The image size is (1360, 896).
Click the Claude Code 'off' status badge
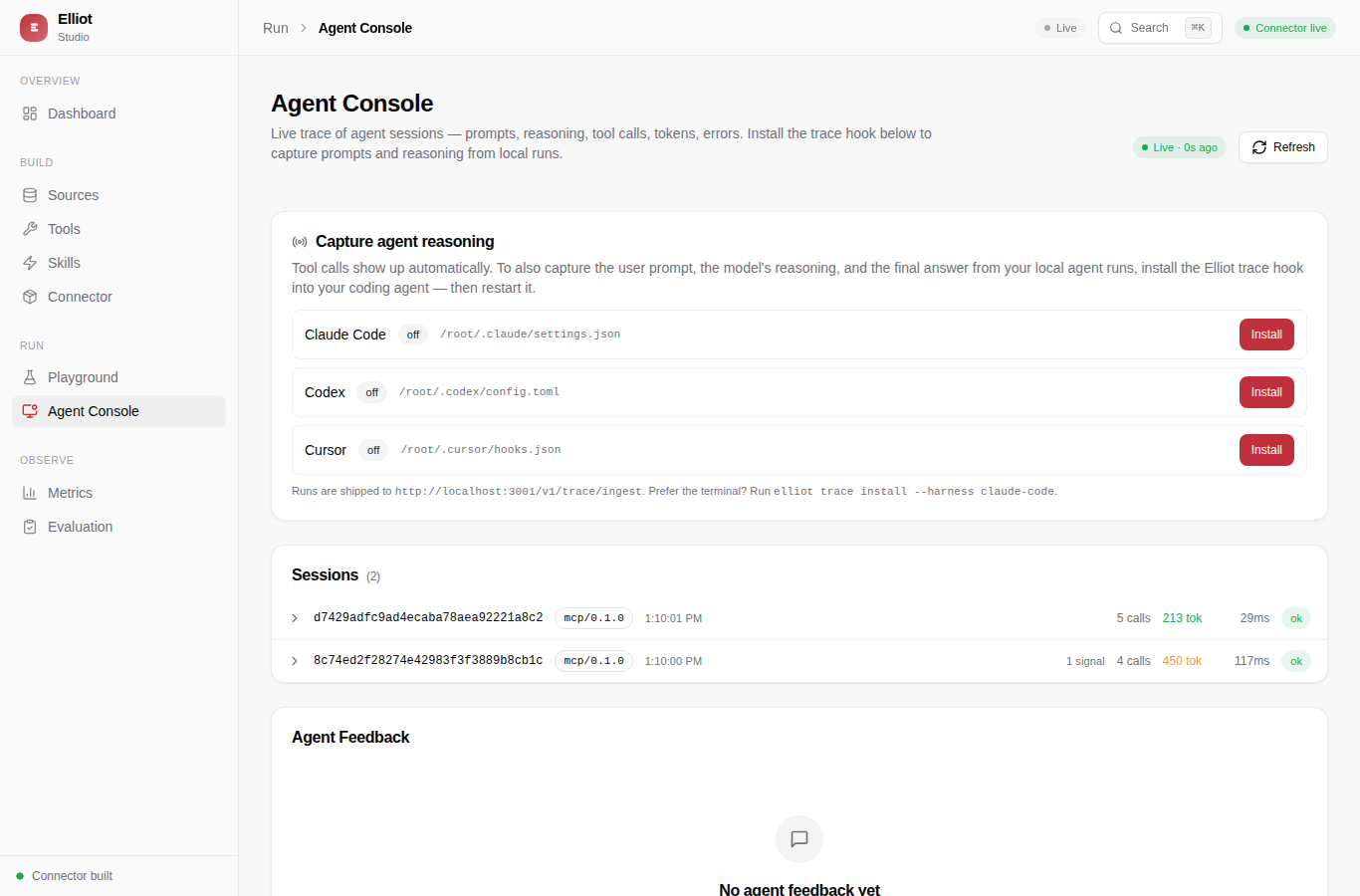coord(413,335)
